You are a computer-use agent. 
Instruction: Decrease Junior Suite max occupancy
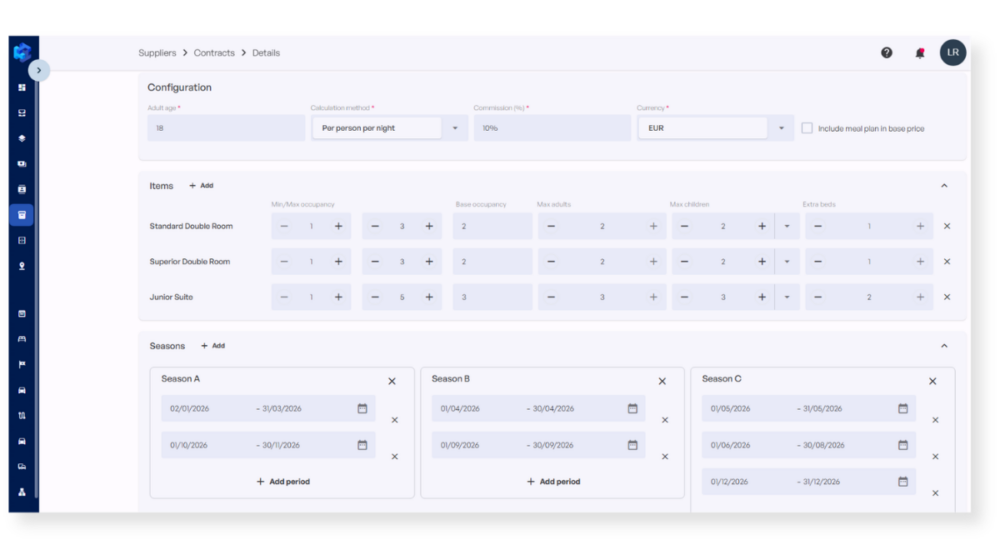click(x=375, y=297)
